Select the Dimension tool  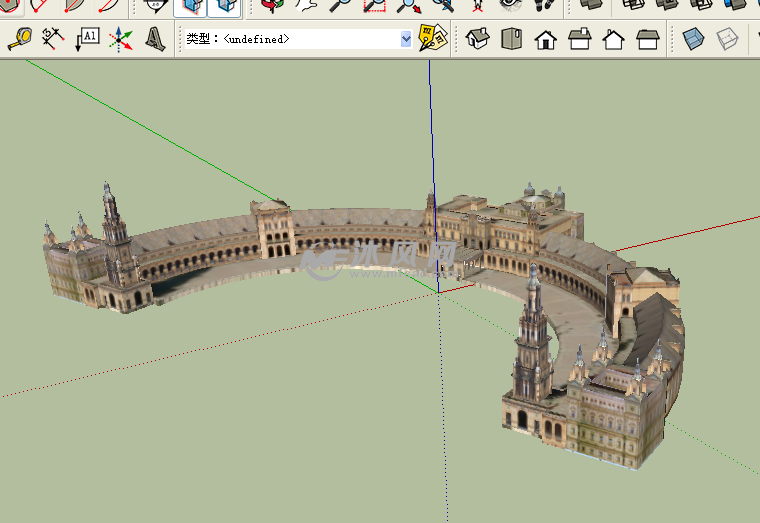pyautogui.click(x=53, y=39)
